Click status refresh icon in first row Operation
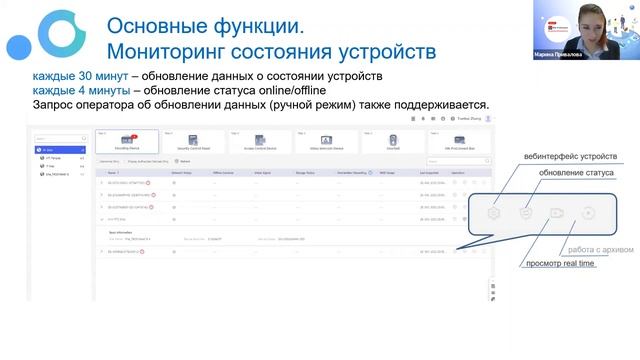 coord(464,183)
